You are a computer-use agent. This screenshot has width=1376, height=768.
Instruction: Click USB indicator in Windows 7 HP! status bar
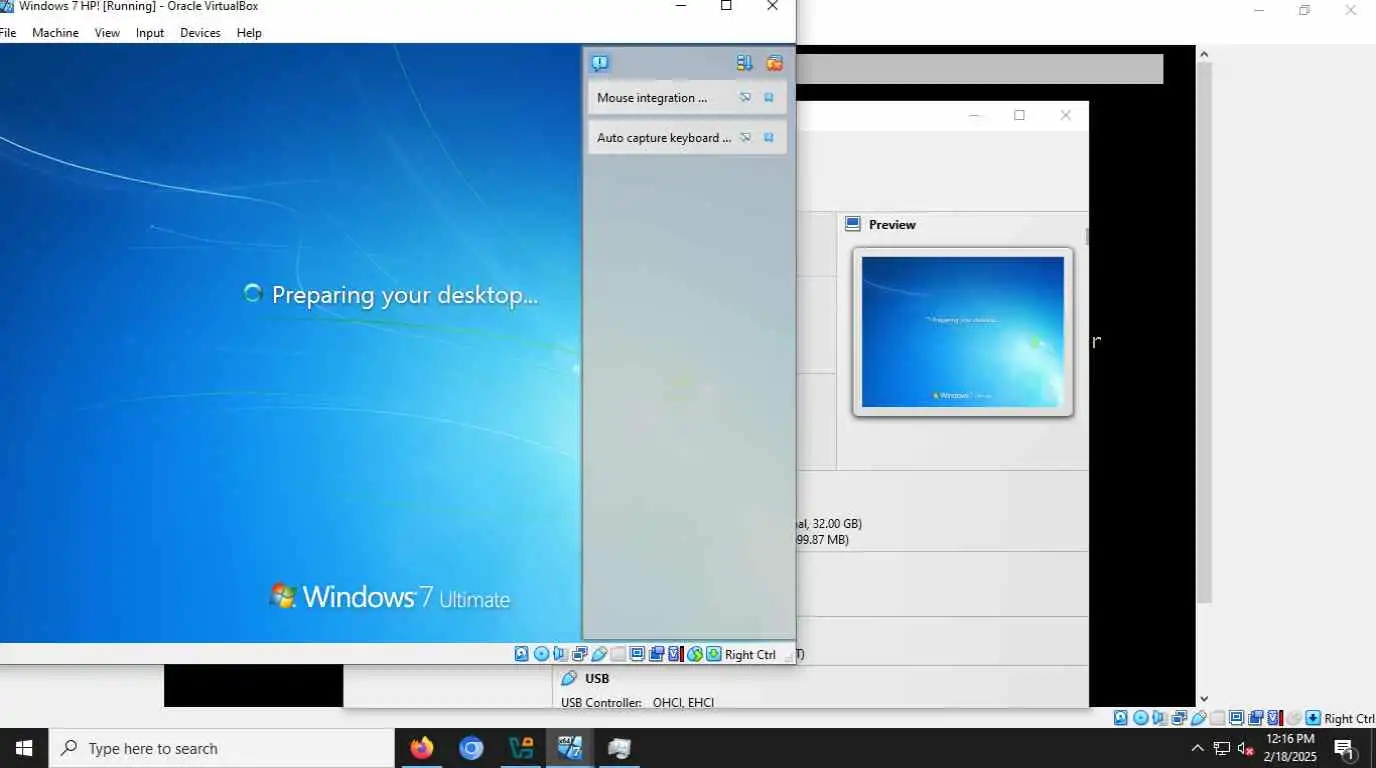click(x=599, y=654)
